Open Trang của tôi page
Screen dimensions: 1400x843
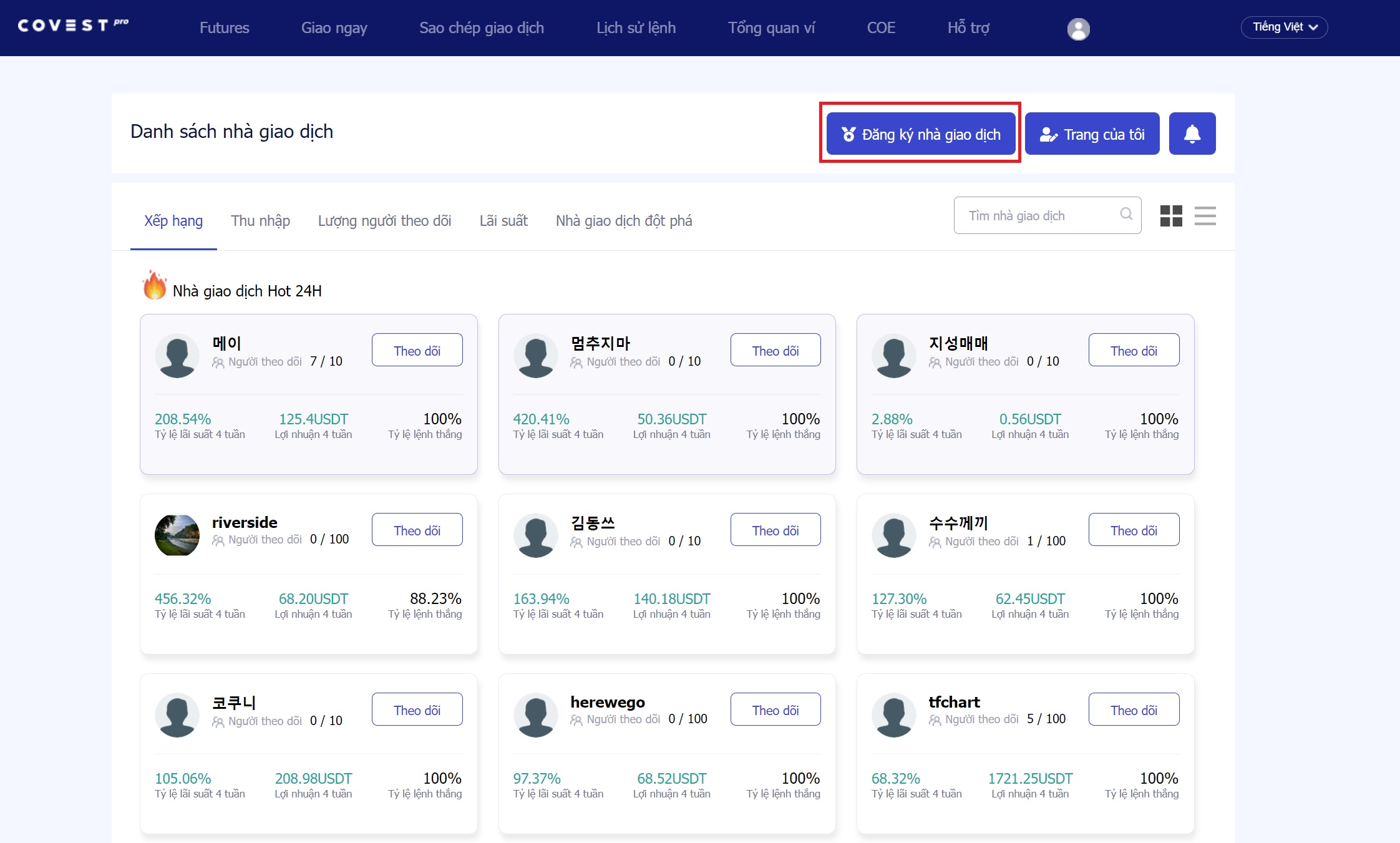tap(1092, 134)
